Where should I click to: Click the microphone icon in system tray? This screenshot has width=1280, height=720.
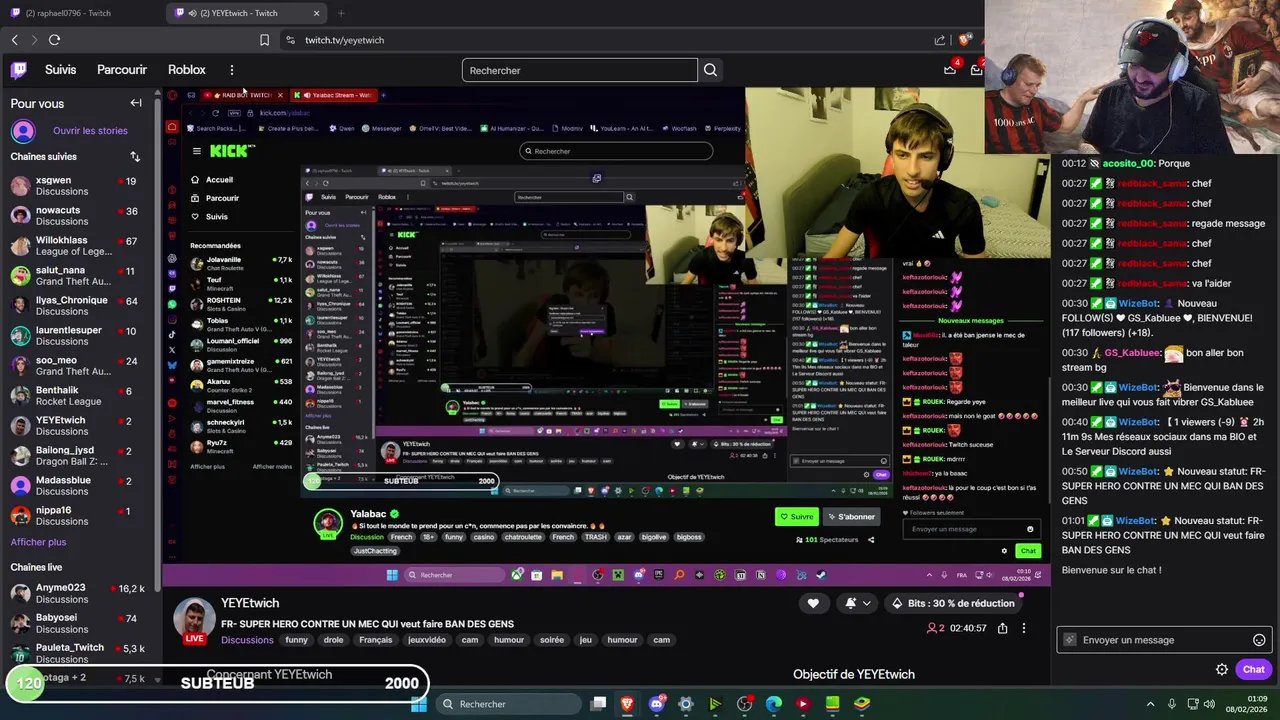1172,704
